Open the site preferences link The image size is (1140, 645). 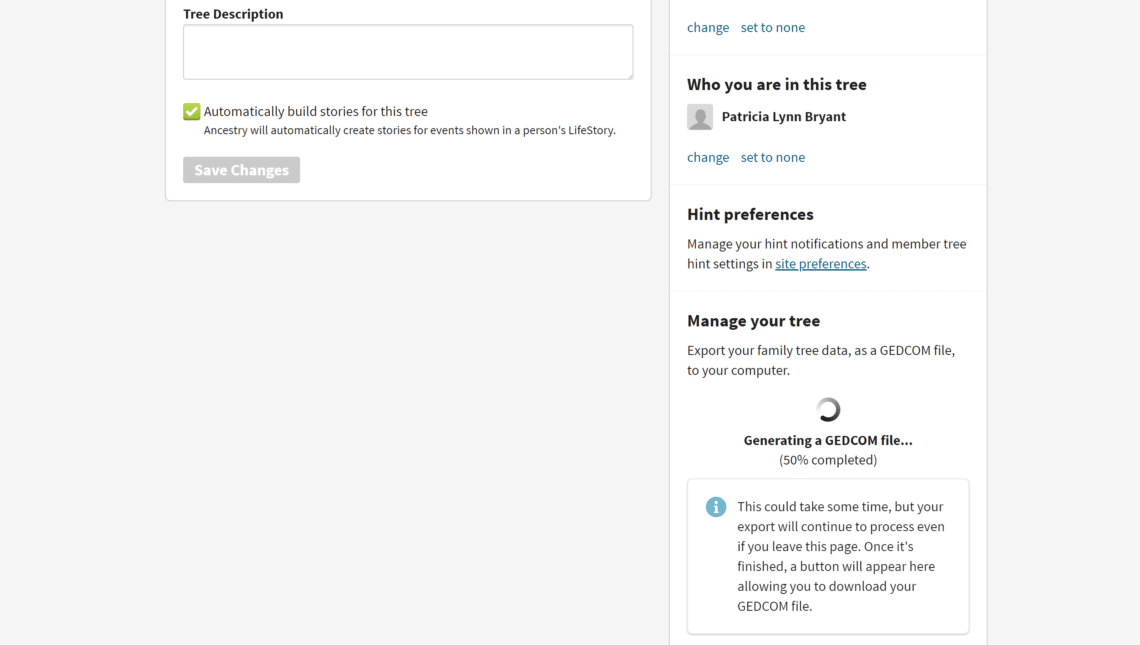click(x=821, y=264)
